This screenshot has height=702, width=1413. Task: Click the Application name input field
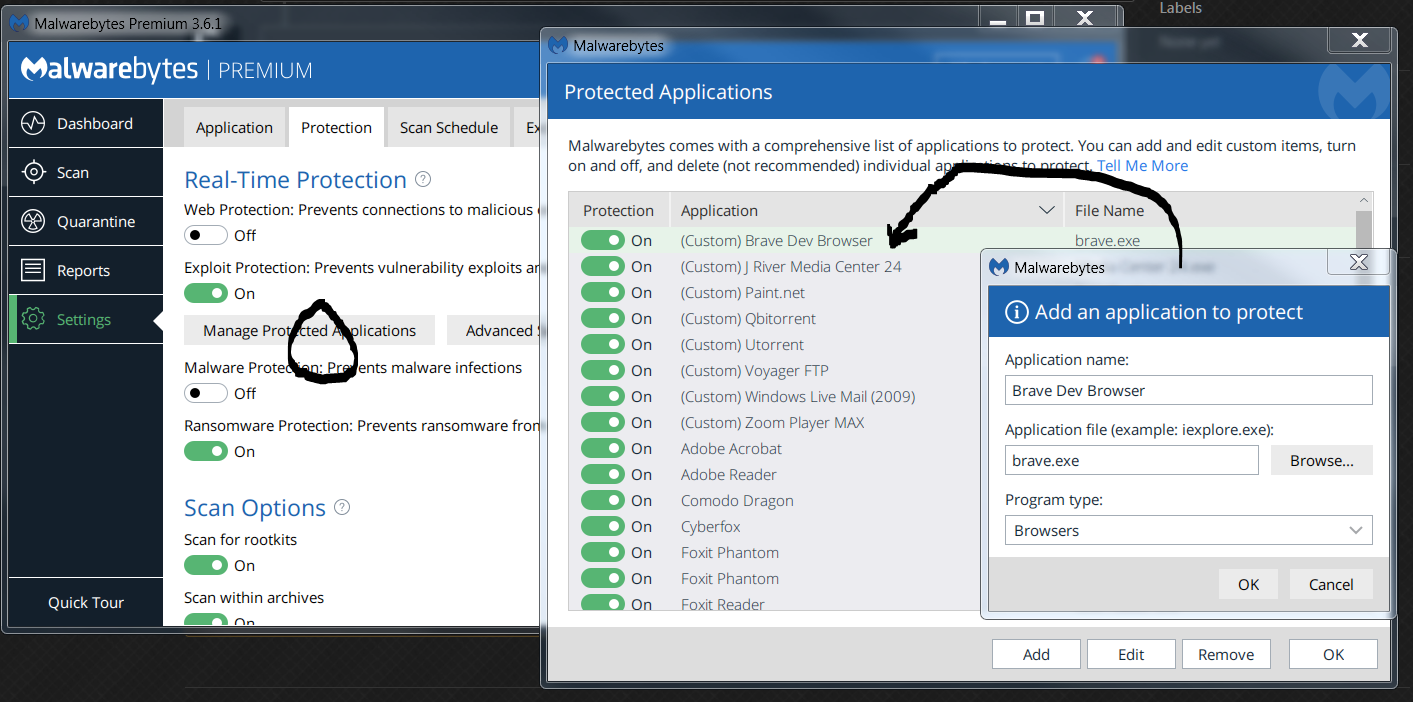1188,390
